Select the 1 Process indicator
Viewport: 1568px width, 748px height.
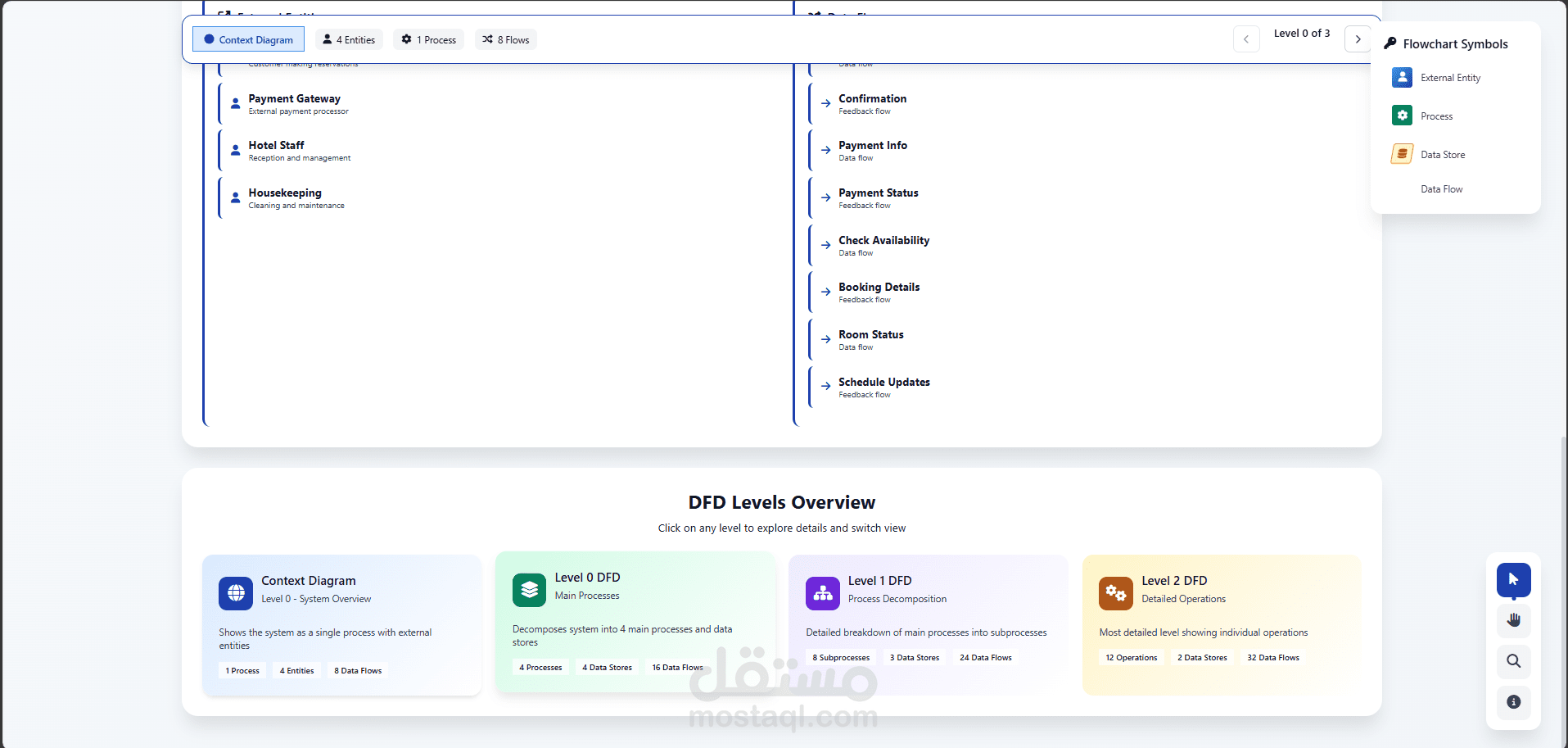(x=428, y=39)
